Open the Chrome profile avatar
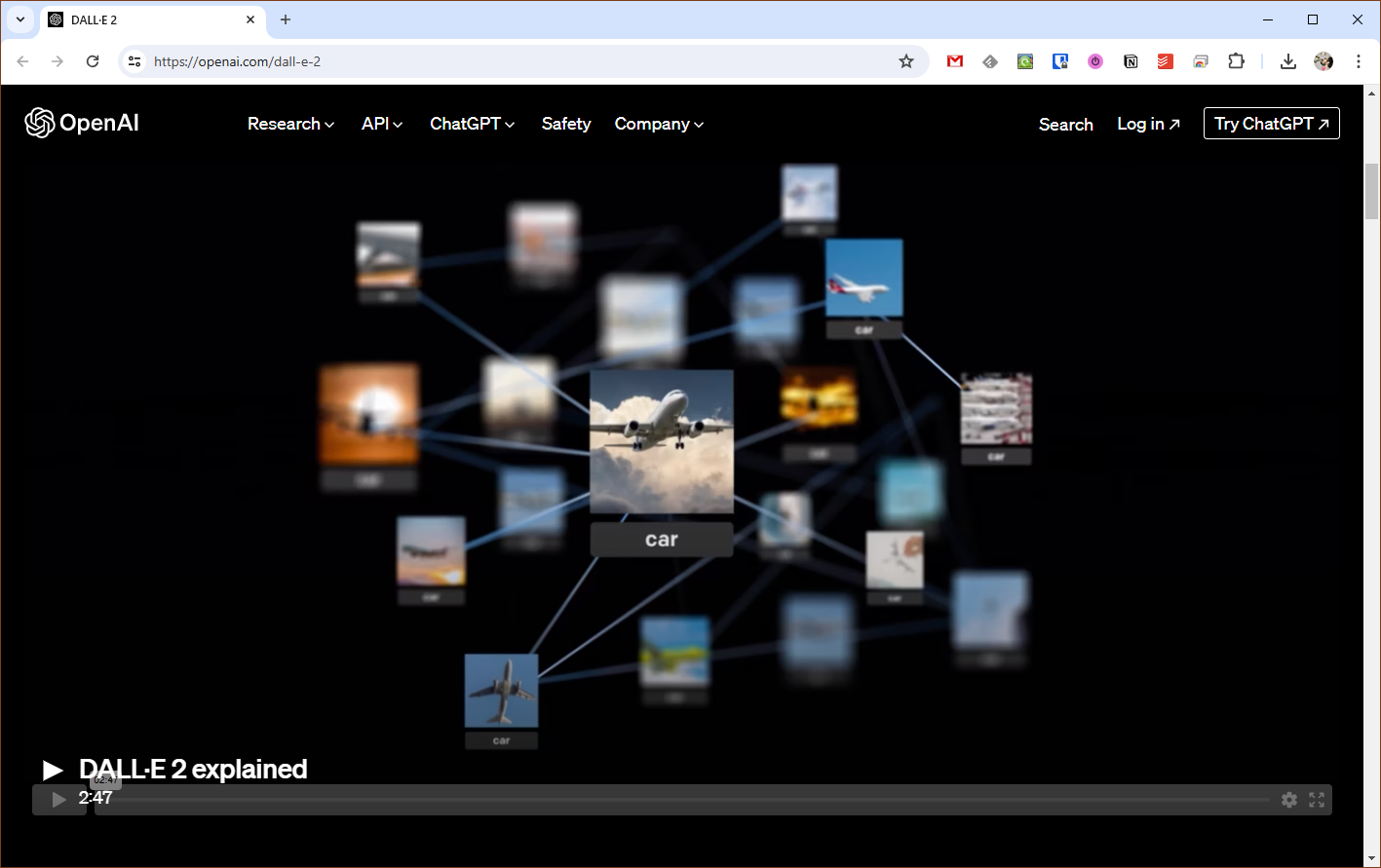The height and width of the screenshot is (868, 1381). (x=1323, y=61)
